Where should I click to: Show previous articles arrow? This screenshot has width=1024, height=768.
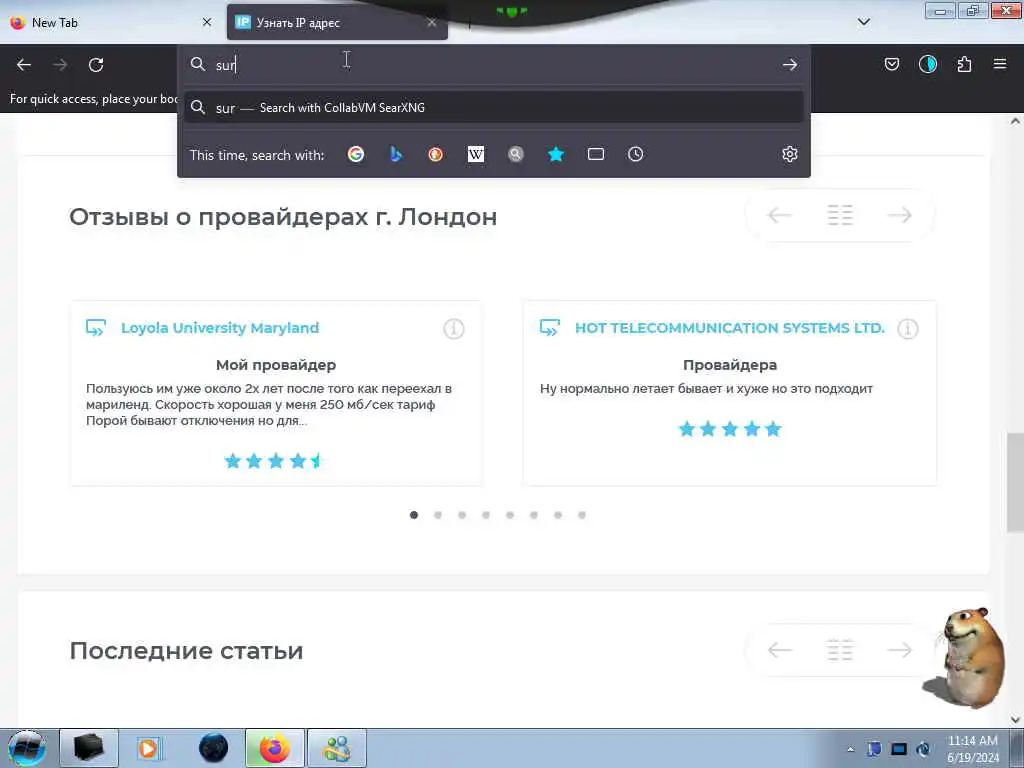780,650
